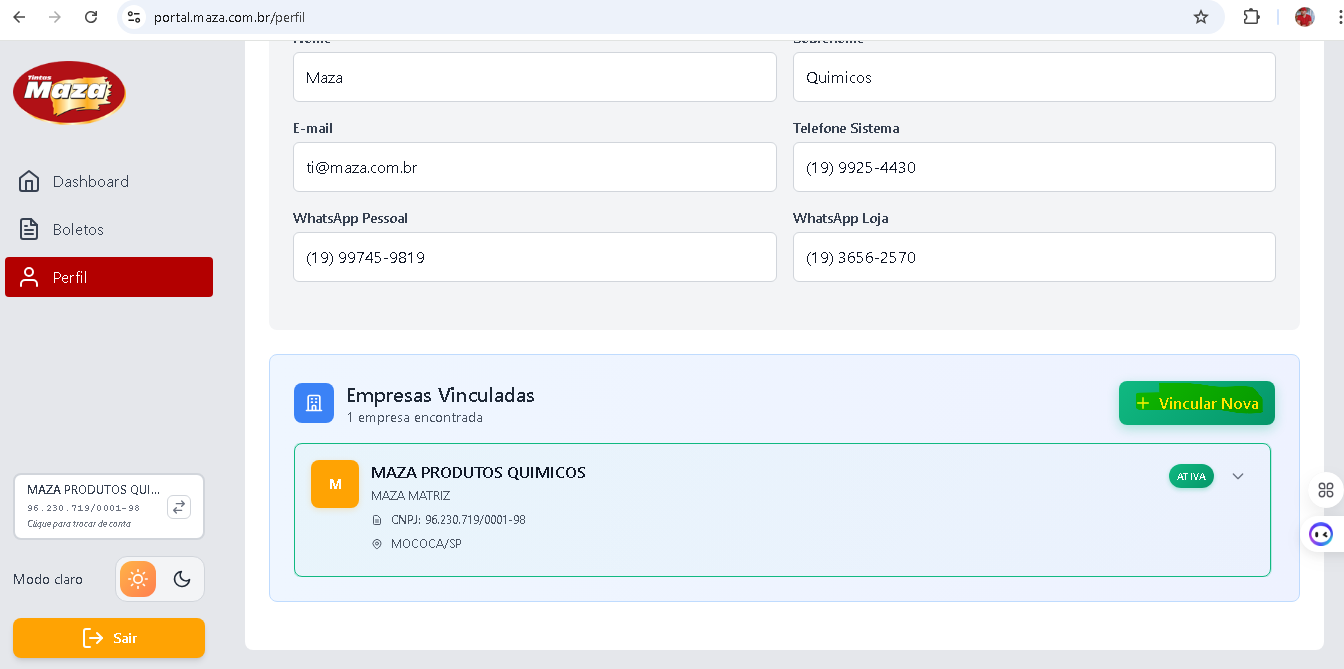Click the orange M company avatar
The width and height of the screenshot is (1344, 669).
tap(335, 484)
